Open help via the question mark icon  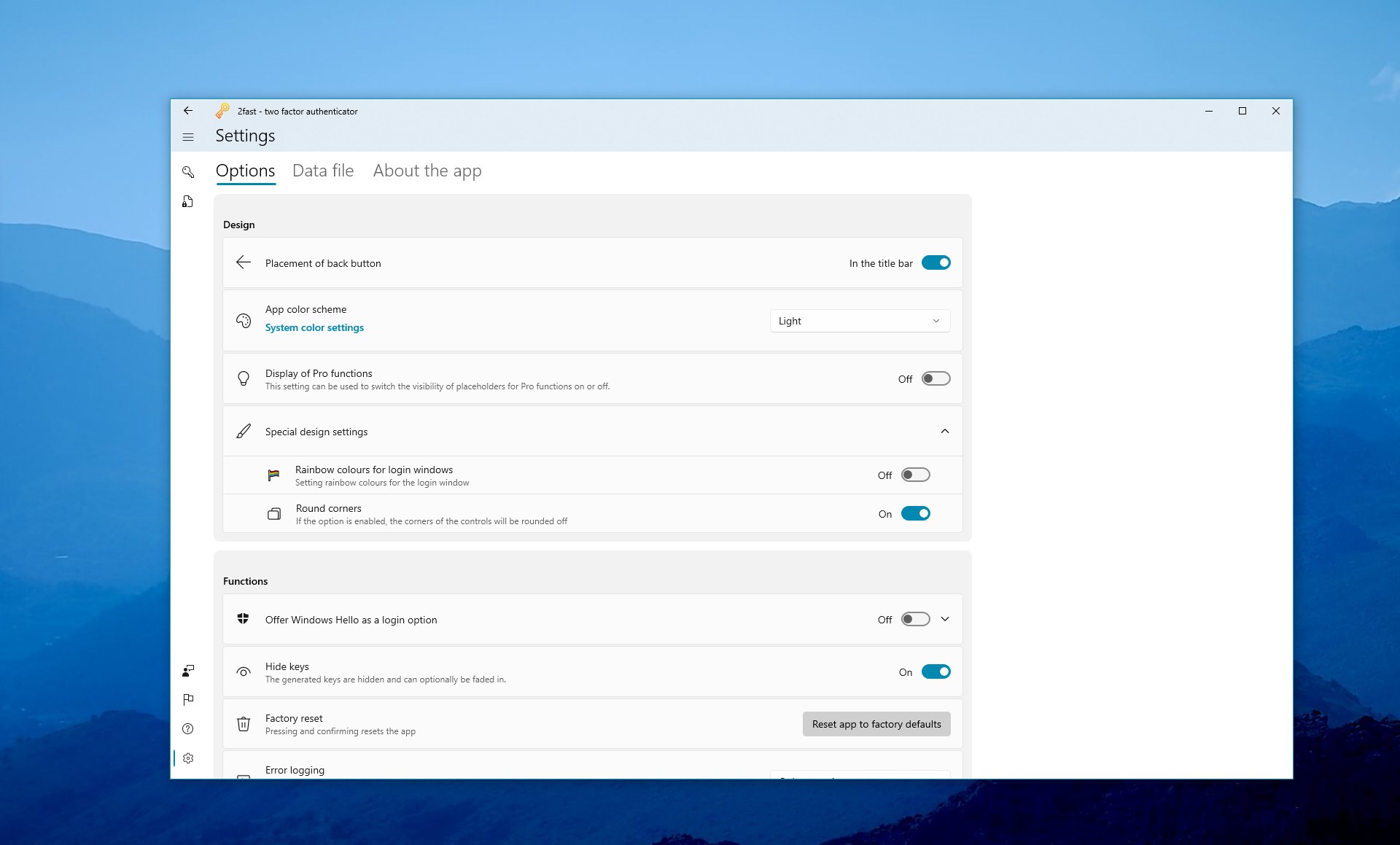coord(188,728)
